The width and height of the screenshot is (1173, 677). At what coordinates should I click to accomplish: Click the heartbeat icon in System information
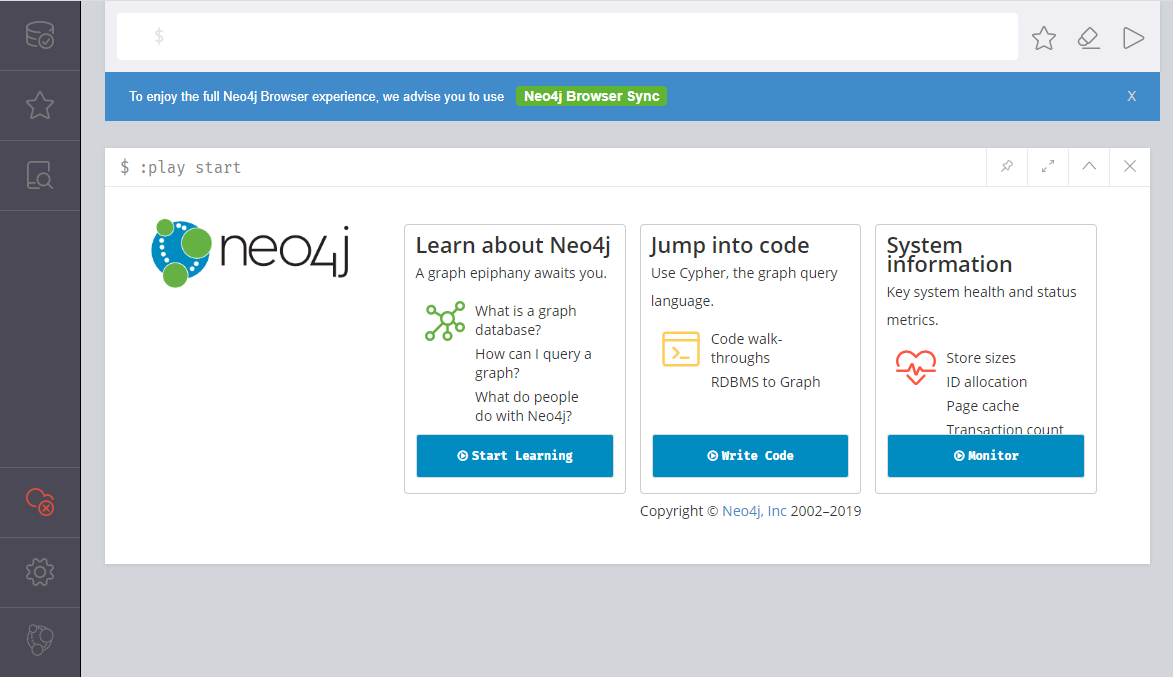pyautogui.click(x=916, y=367)
